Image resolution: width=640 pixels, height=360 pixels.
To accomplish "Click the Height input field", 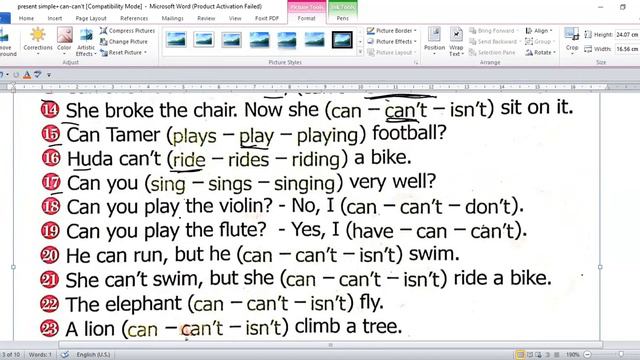I will click(627, 35).
